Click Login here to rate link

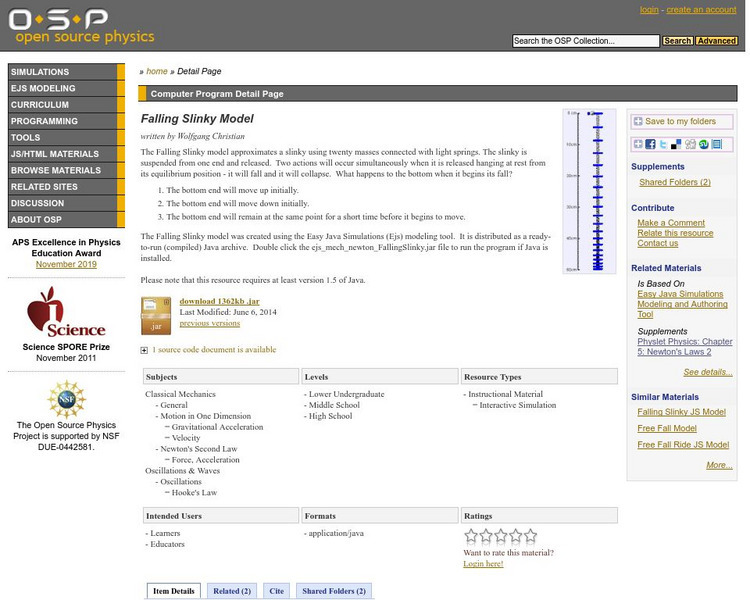tap(483, 564)
